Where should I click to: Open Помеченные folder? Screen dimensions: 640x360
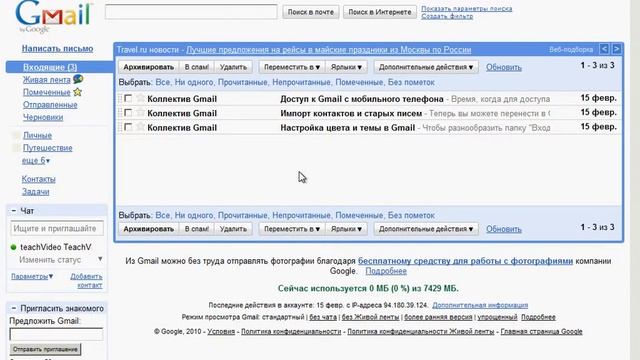click(x=47, y=92)
